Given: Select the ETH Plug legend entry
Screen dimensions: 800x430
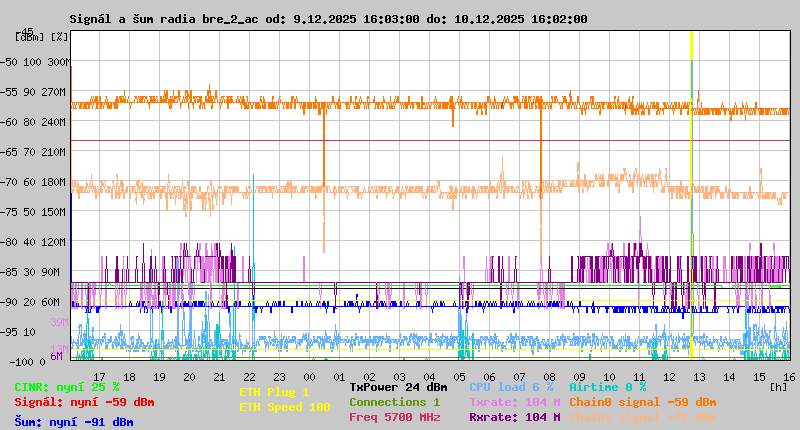Looking at the screenshot, I should point(274,392).
